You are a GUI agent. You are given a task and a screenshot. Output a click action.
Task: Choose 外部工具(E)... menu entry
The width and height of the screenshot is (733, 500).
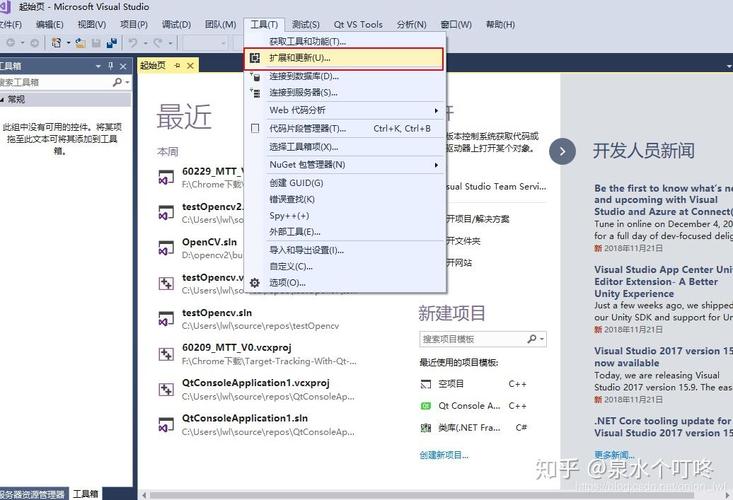point(345,232)
